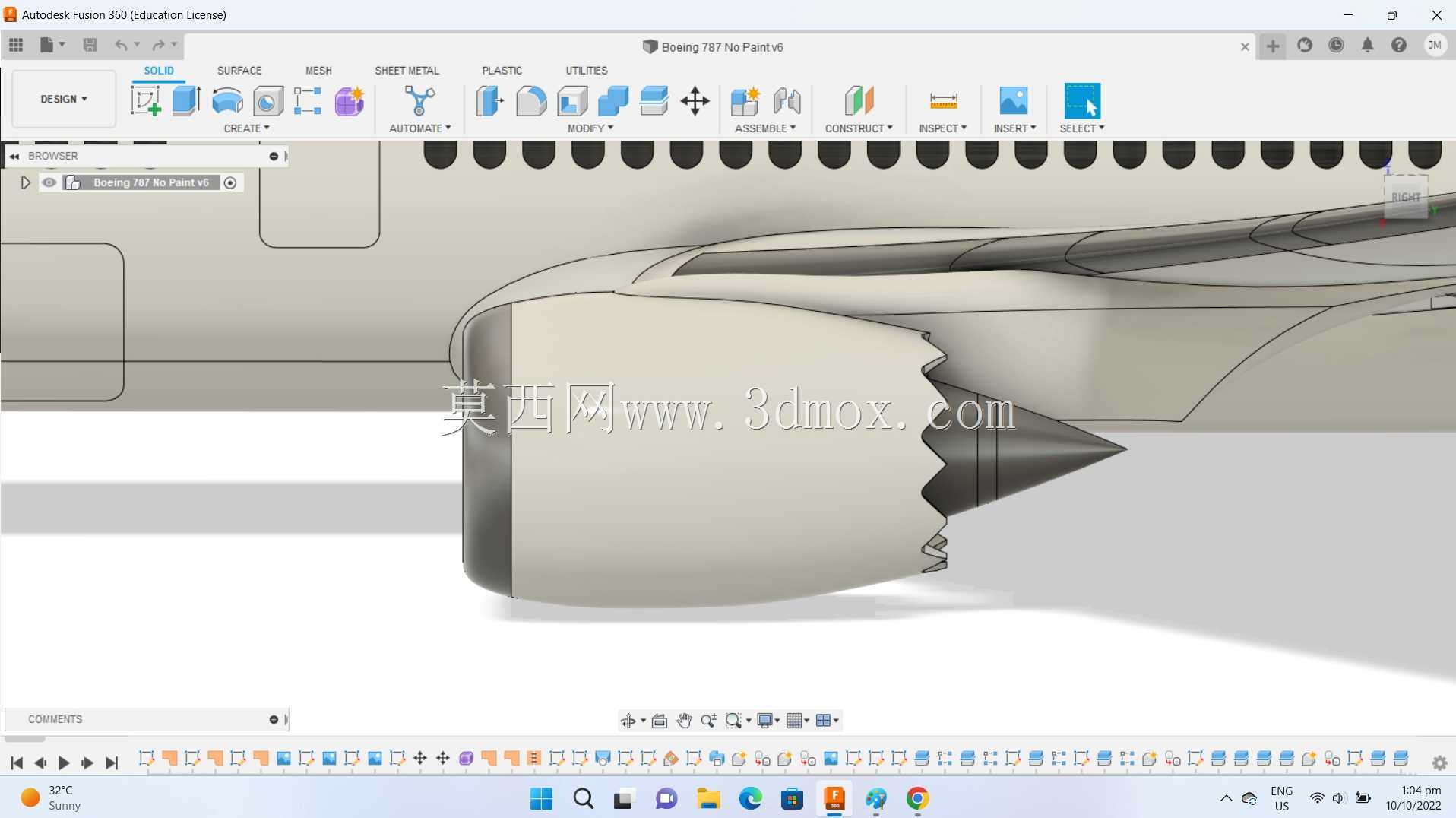The image size is (1456, 818).
Task: Click the Undo arrow
Action: point(120,45)
